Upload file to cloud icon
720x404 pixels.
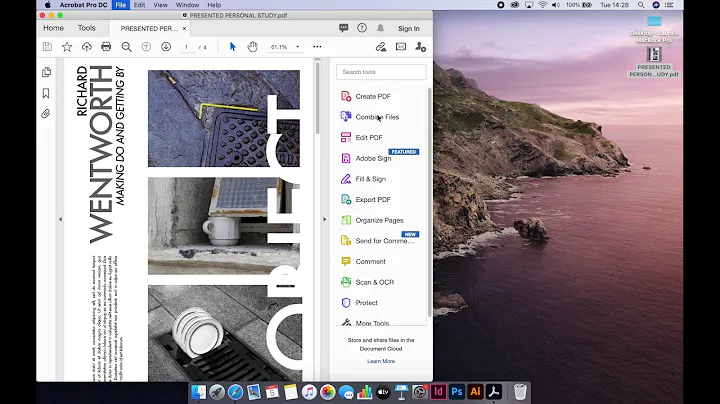pyautogui.click(x=87, y=47)
